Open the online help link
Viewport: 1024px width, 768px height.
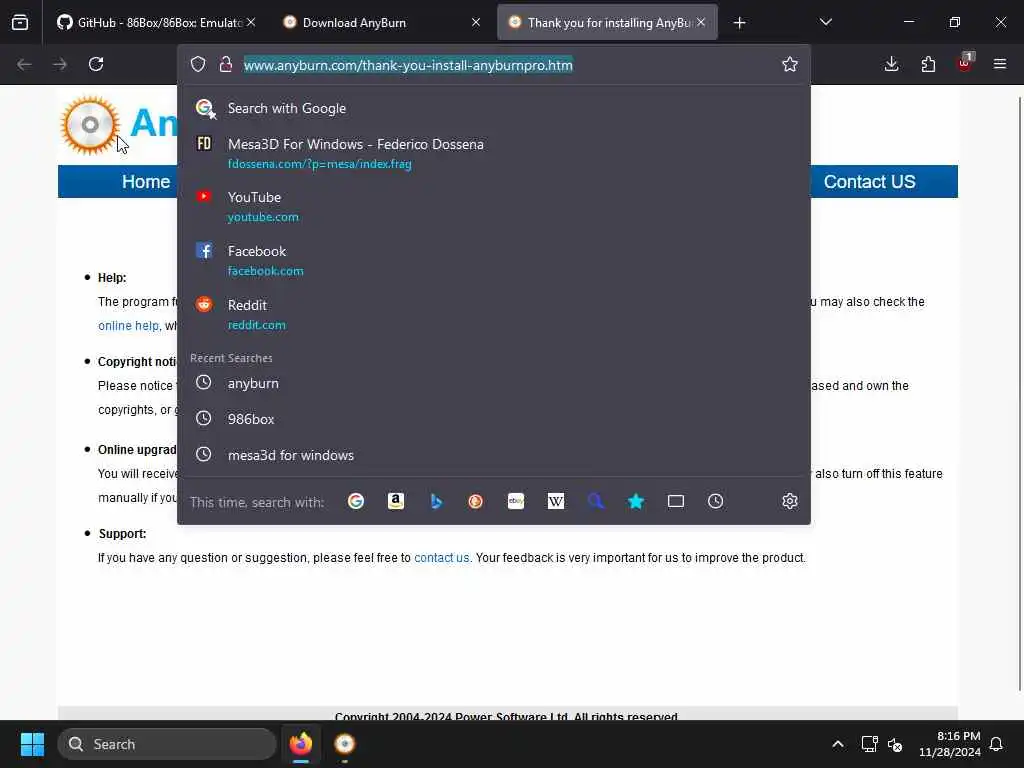click(128, 325)
